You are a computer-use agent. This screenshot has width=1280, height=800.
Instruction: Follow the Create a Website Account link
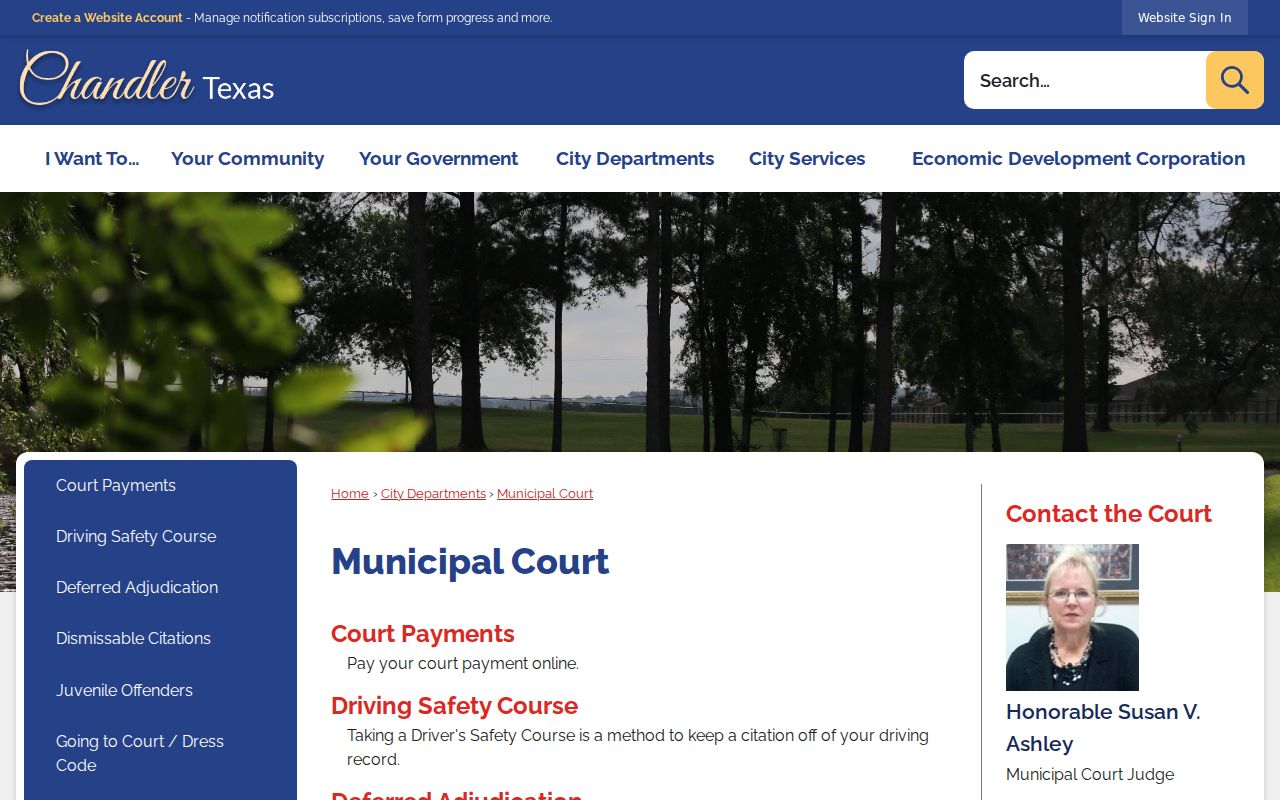pyautogui.click(x=107, y=18)
